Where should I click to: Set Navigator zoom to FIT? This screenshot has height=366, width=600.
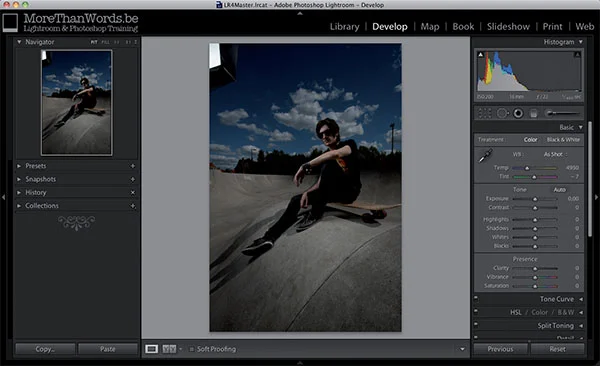94,42
